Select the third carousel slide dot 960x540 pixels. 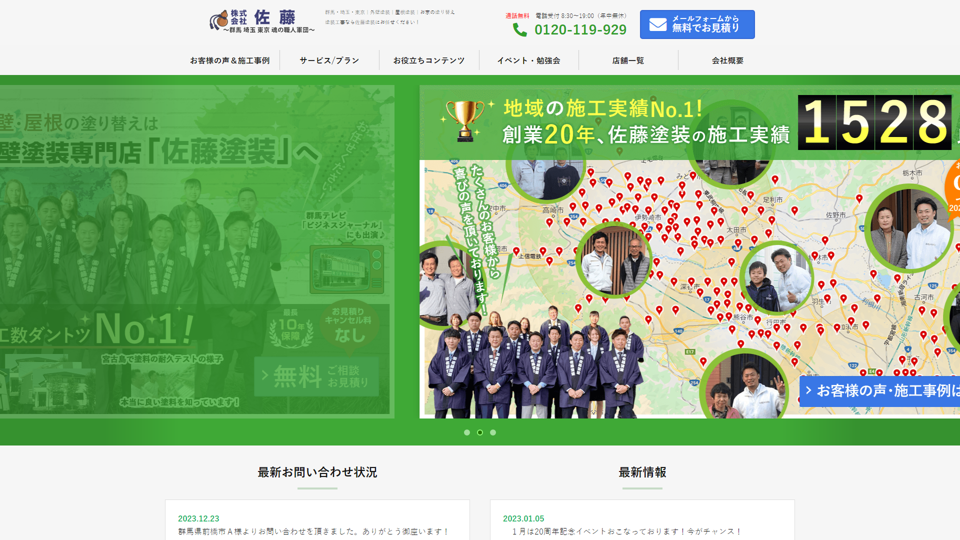pyautogui.click(x=493, y=433)
